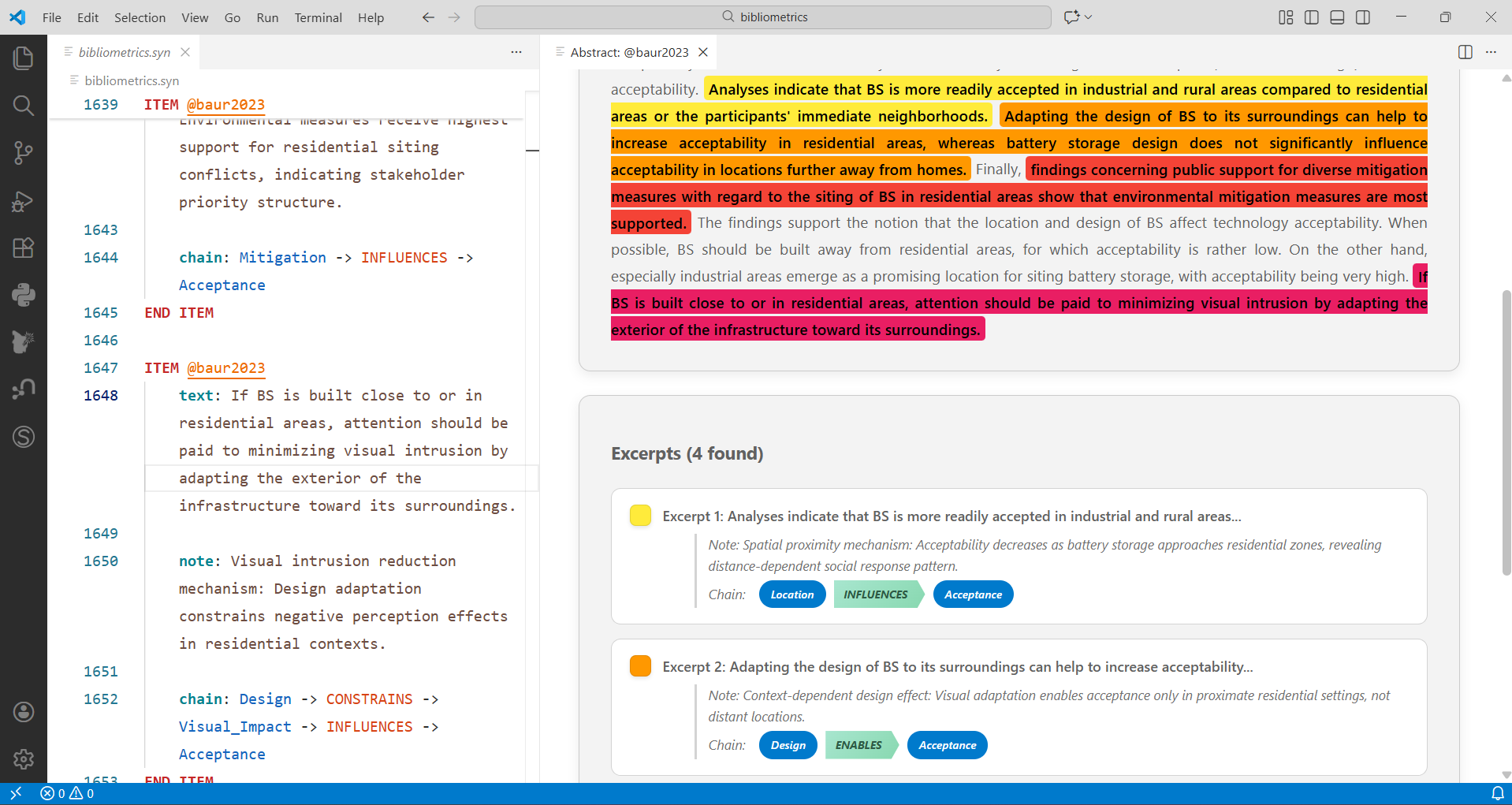Toggle the primary side bar layout
Viewport: 1512px width, 805px height.
pos(1312,17)
